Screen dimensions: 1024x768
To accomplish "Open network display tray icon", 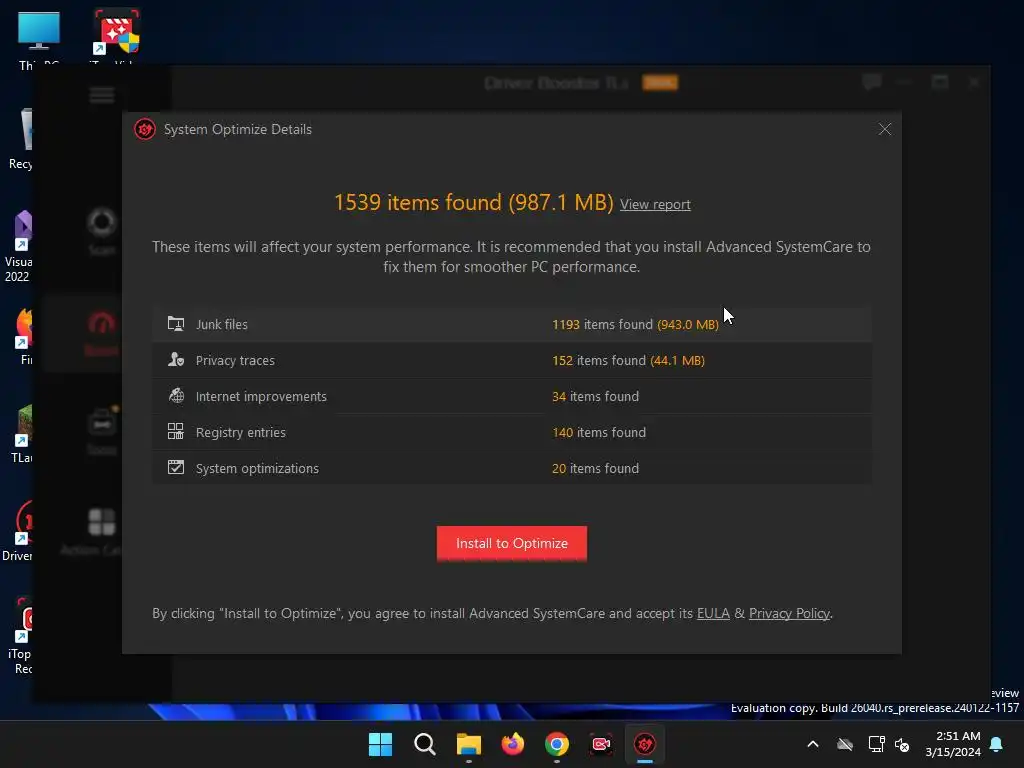I will click(x=876, y=744).
